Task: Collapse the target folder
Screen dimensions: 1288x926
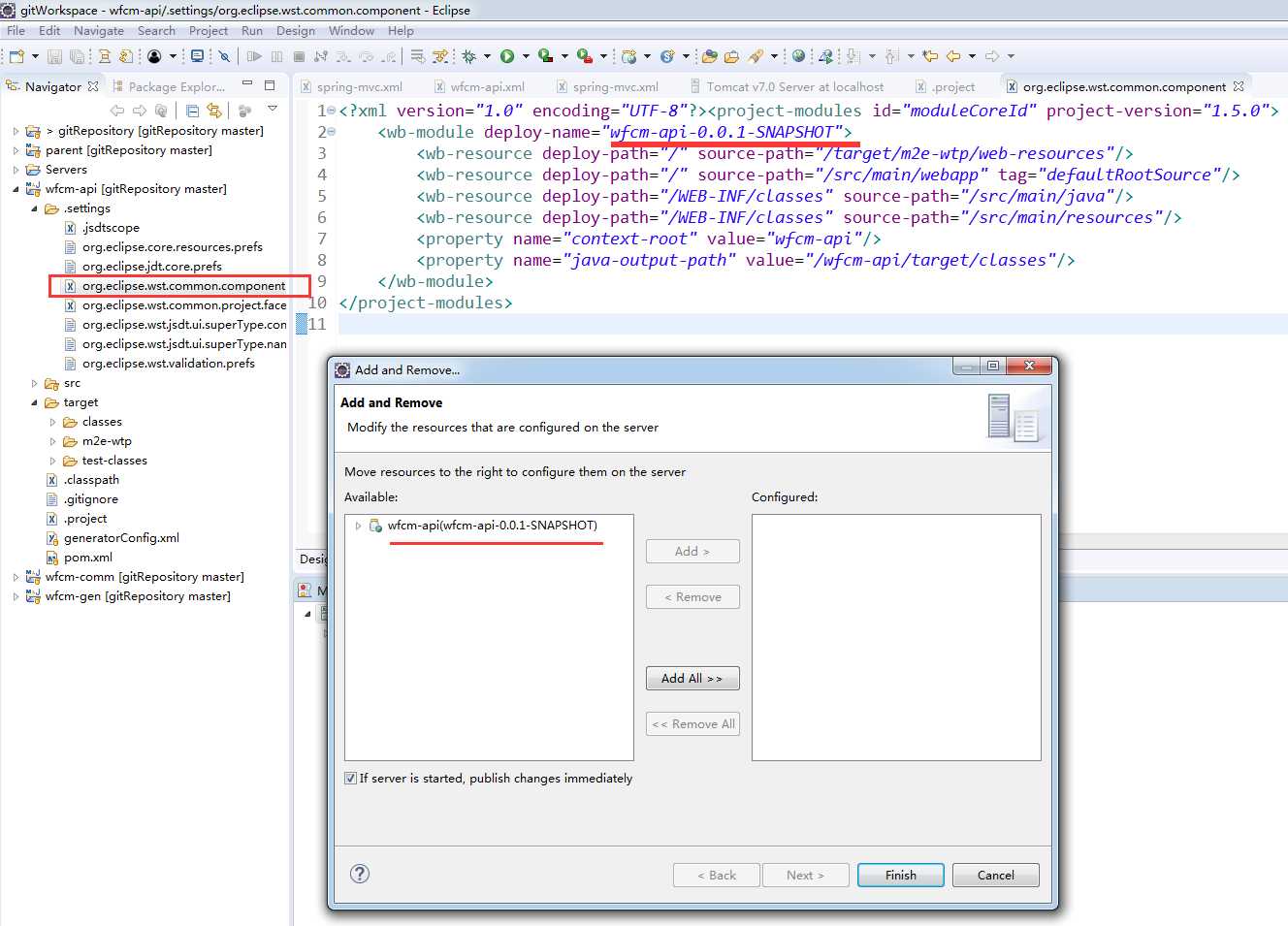Action: [x=34, y=402]
